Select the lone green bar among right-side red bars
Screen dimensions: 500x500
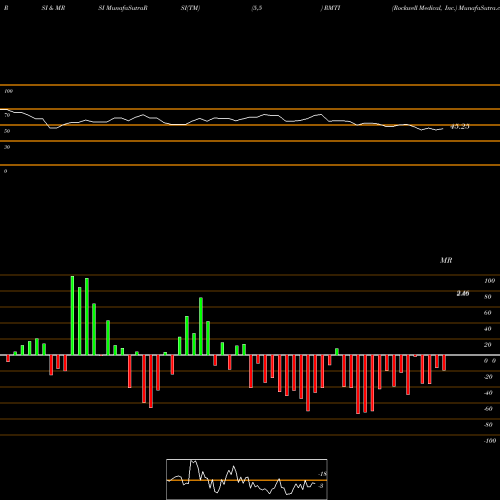[x=337, y=352]
